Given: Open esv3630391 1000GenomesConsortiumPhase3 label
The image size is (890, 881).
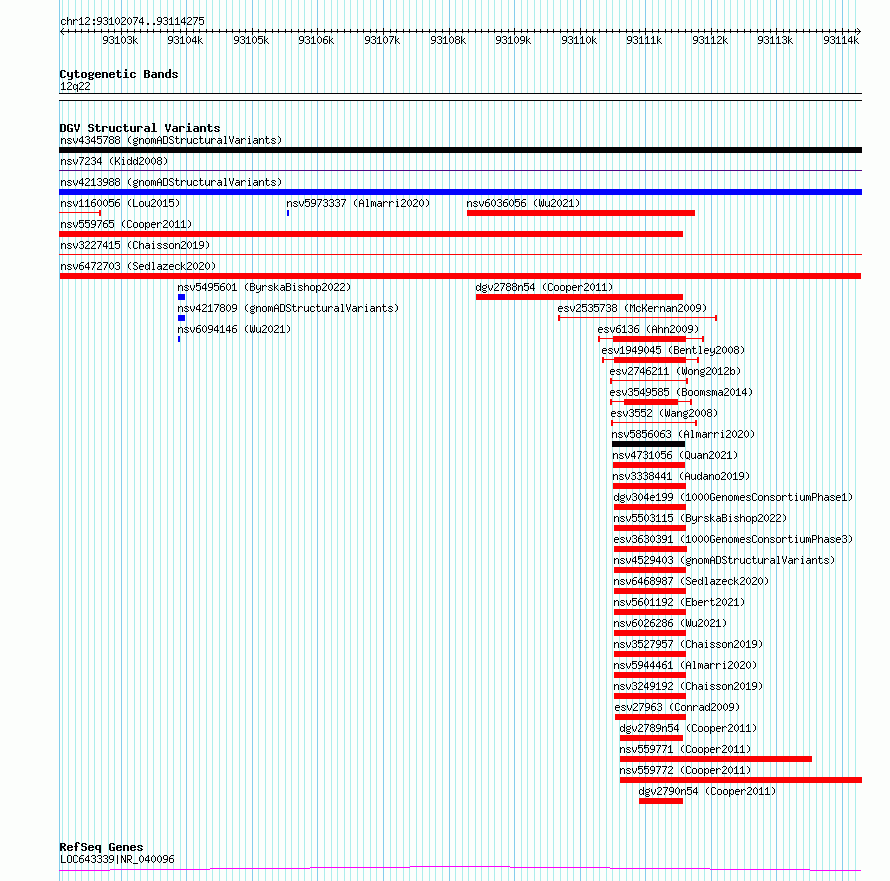Looking at the screenshot, I should point(733,539).
